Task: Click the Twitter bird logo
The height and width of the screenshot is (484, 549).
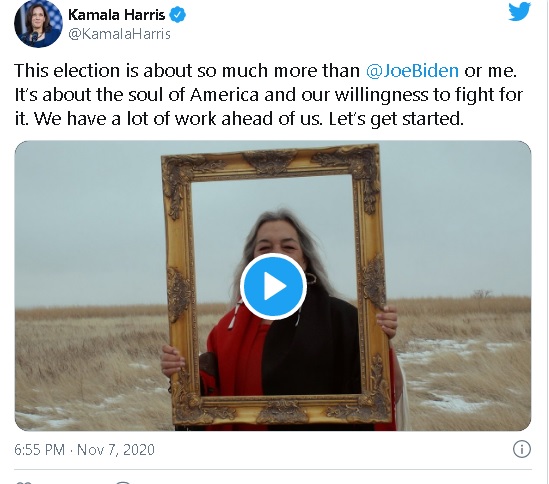Action: [x=520, y=12]
